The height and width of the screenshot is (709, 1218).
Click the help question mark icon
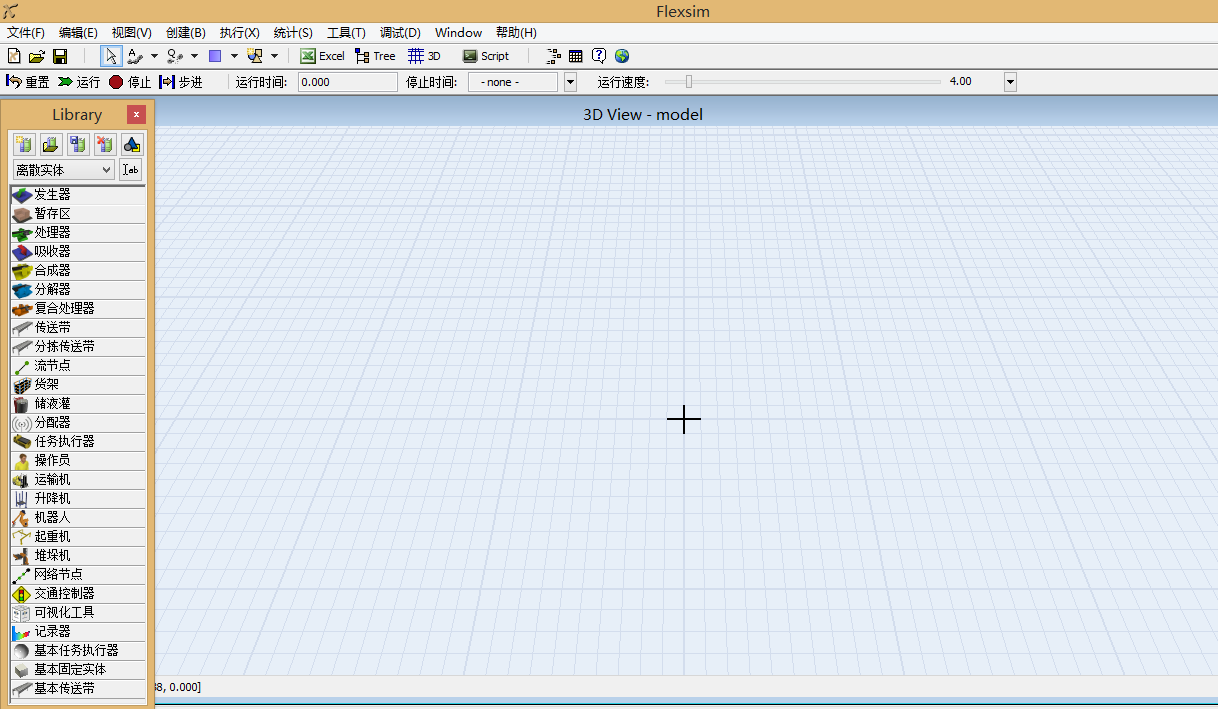coord(599,56)
